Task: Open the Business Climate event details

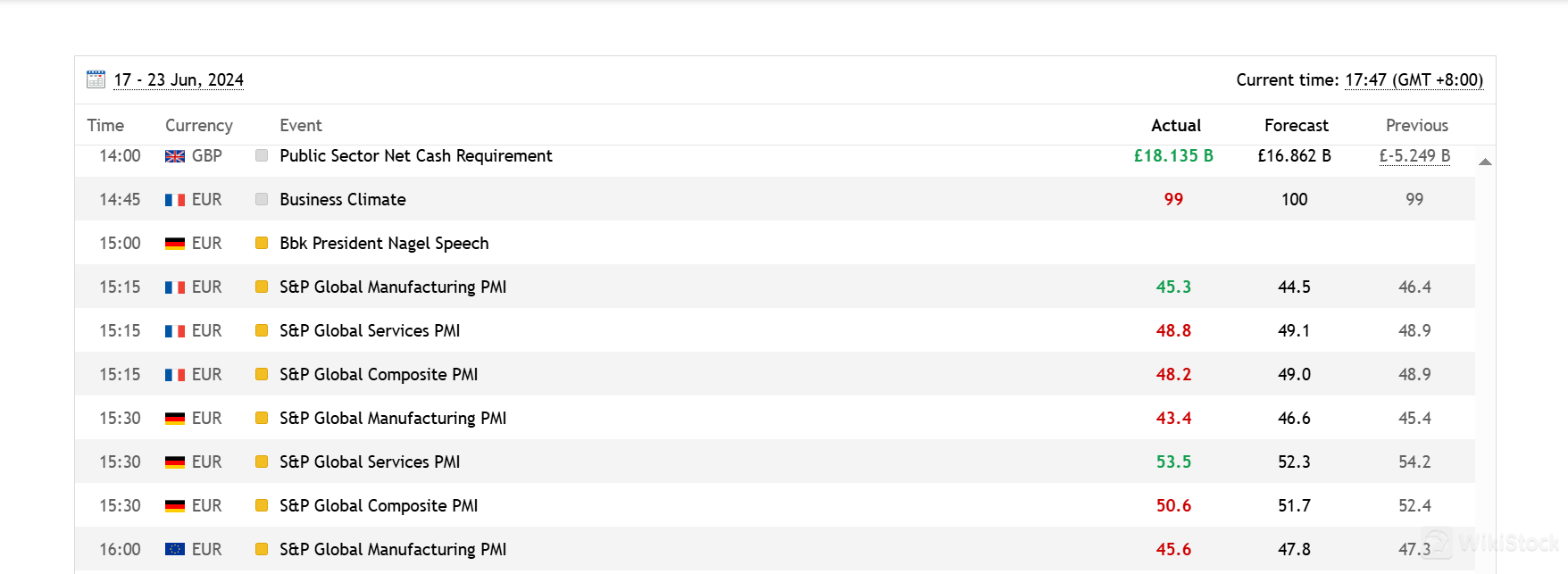Action: tap(343, 200)
